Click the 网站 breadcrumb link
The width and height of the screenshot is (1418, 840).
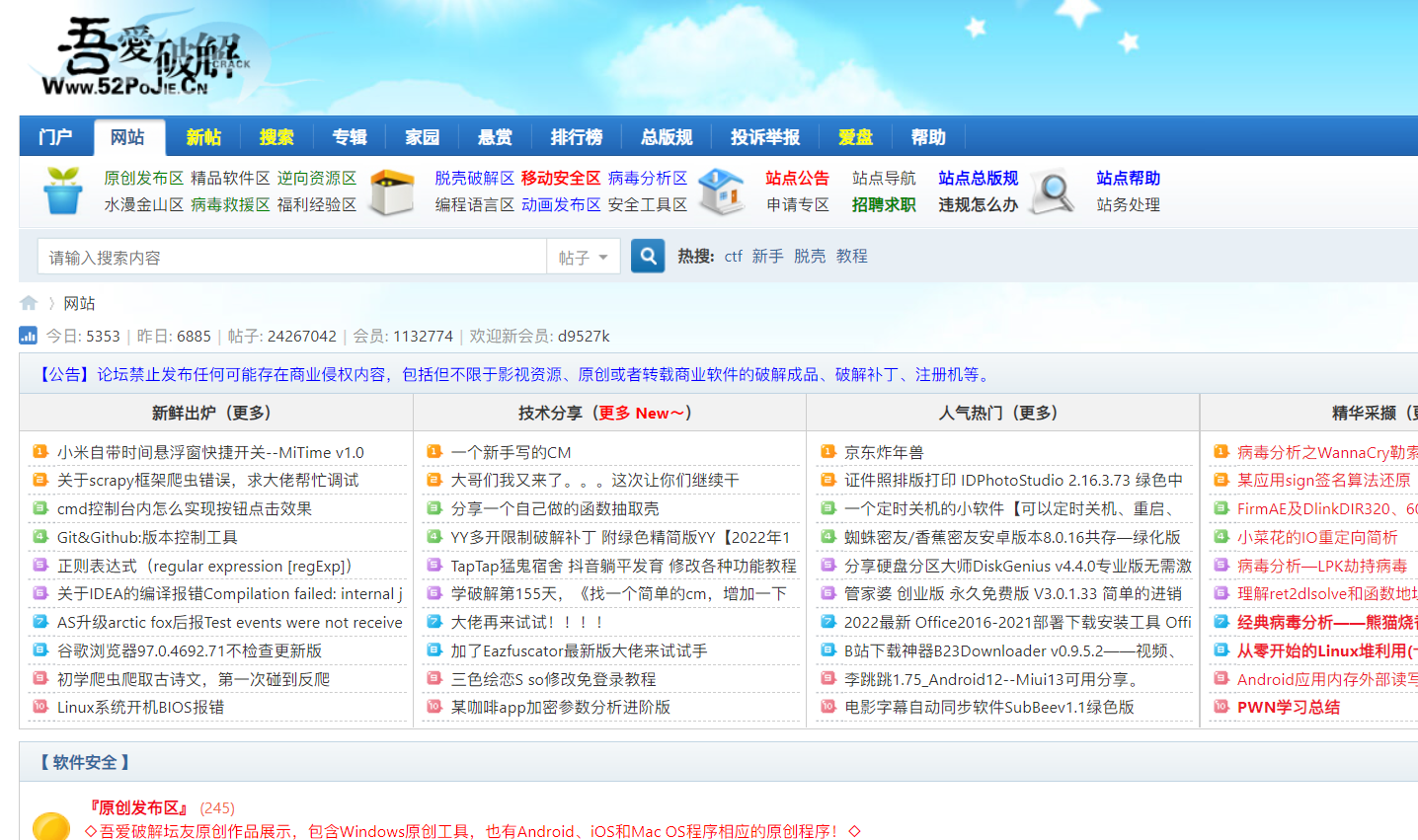pyautogui.click(x=80, y=303)
